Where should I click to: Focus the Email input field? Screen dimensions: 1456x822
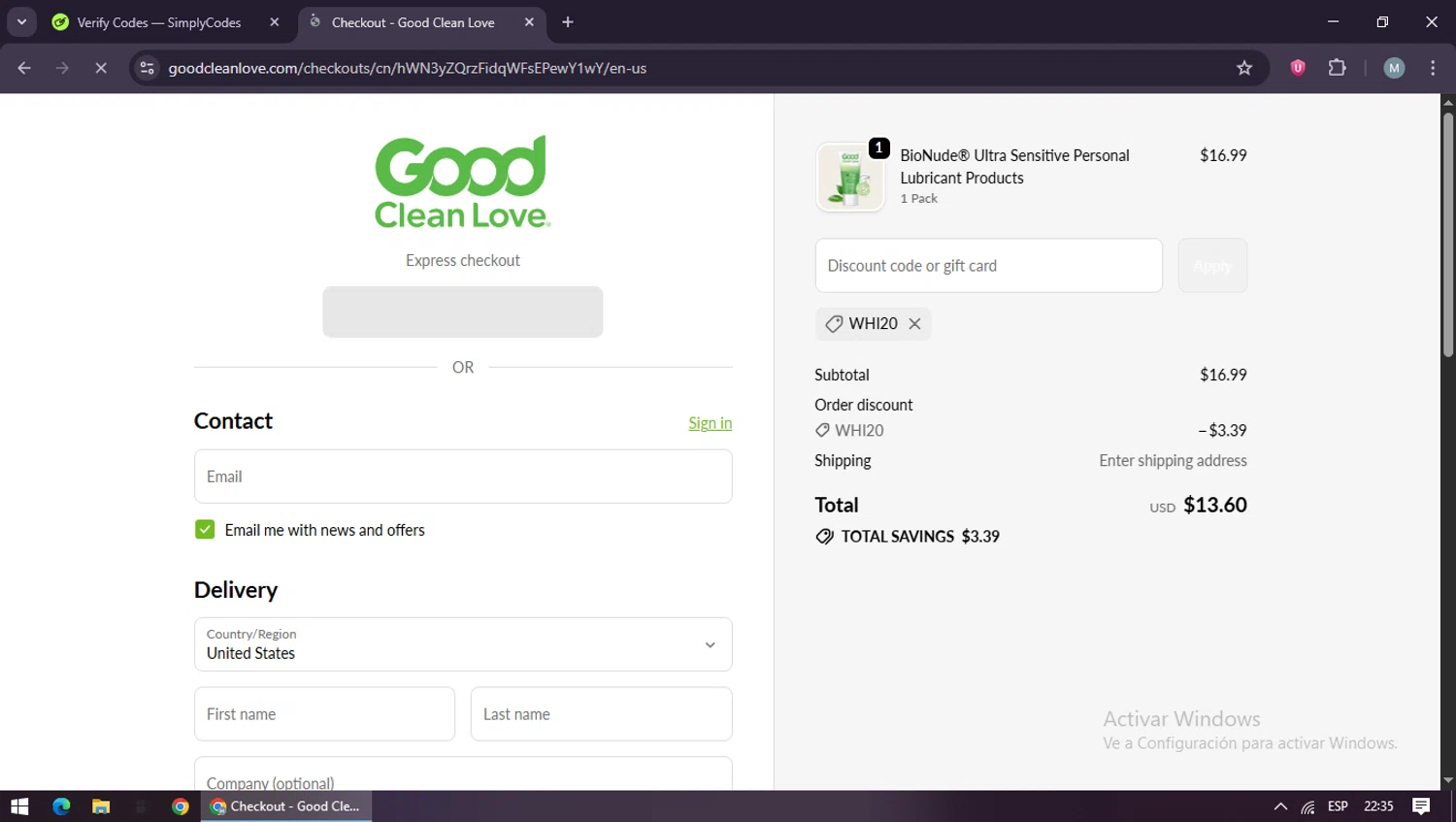463,477
